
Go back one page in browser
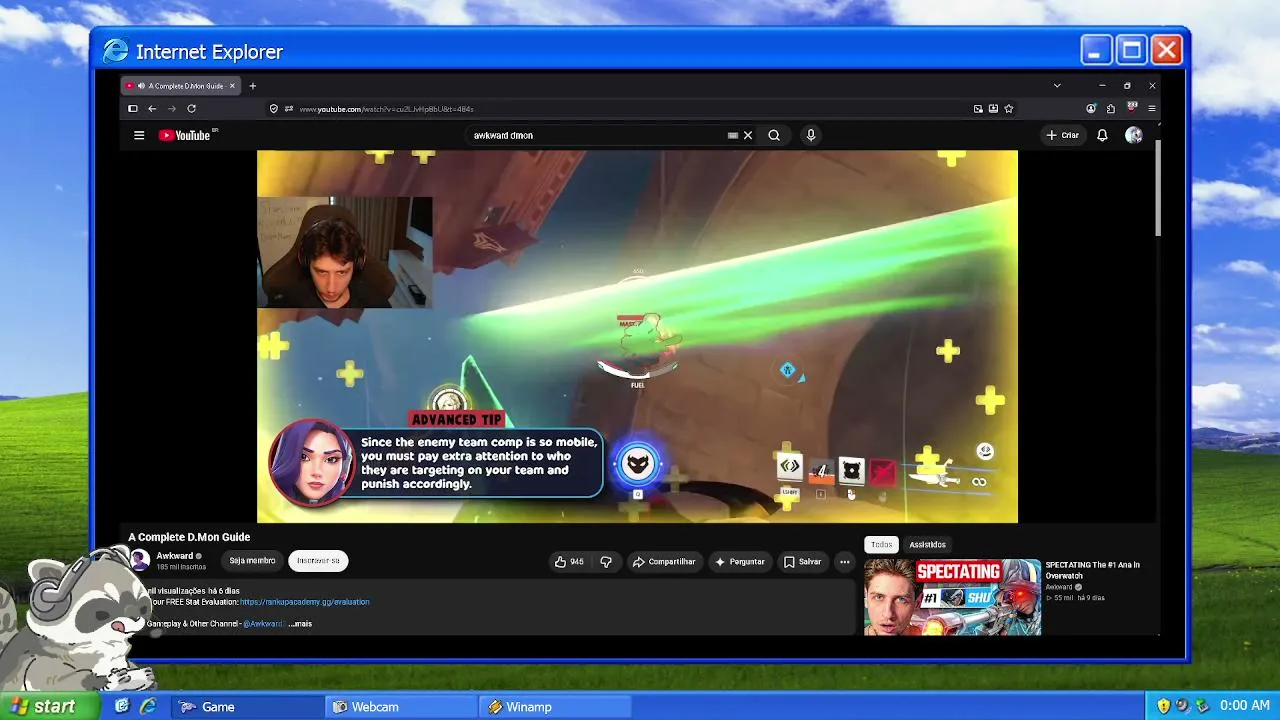click(152, 109)
